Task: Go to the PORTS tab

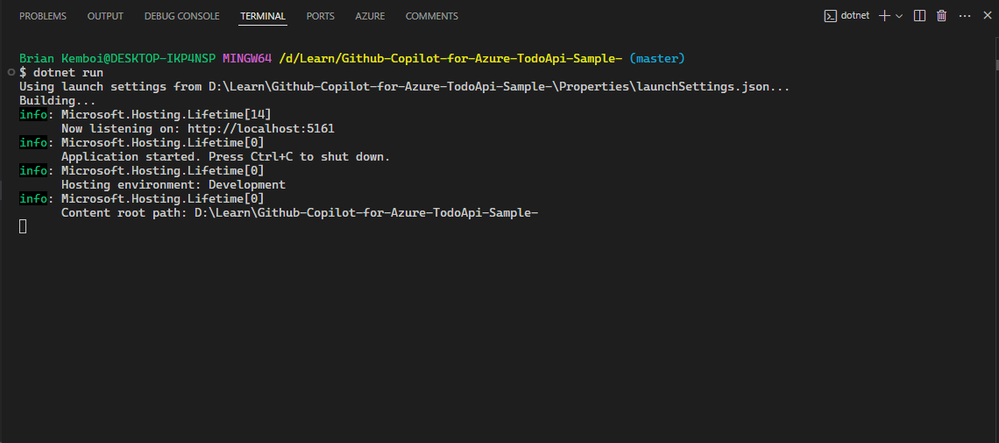Action: click(x=320, y=16)
